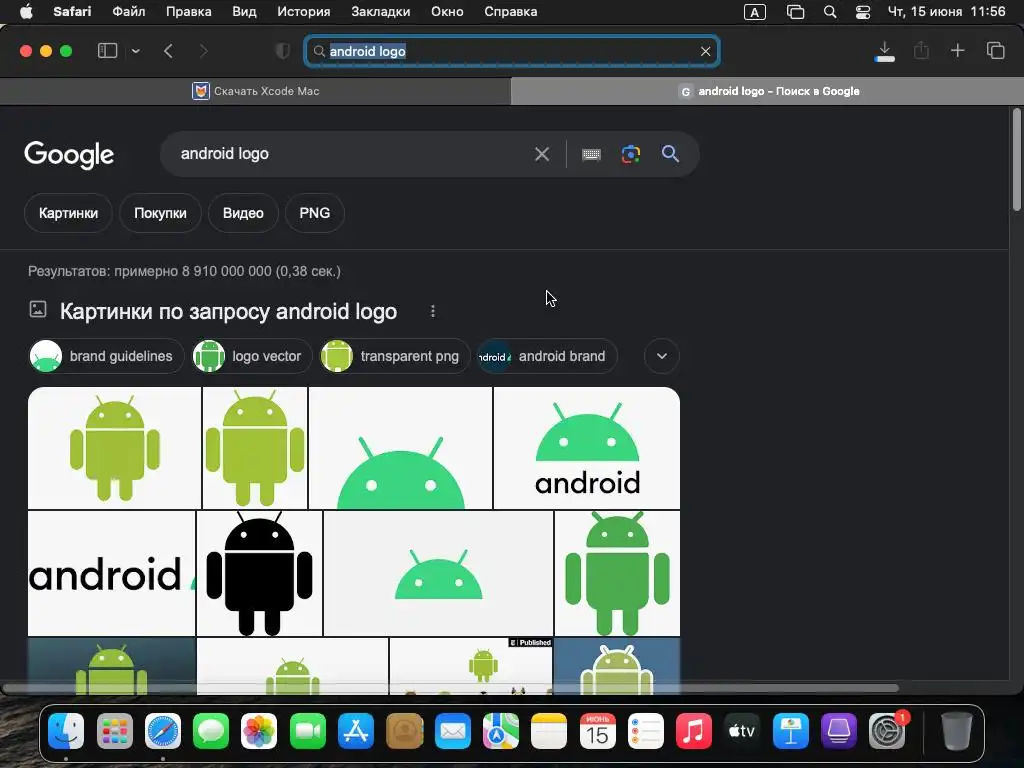
Task: Open Music from the Dock
Action: click(694, 731)
